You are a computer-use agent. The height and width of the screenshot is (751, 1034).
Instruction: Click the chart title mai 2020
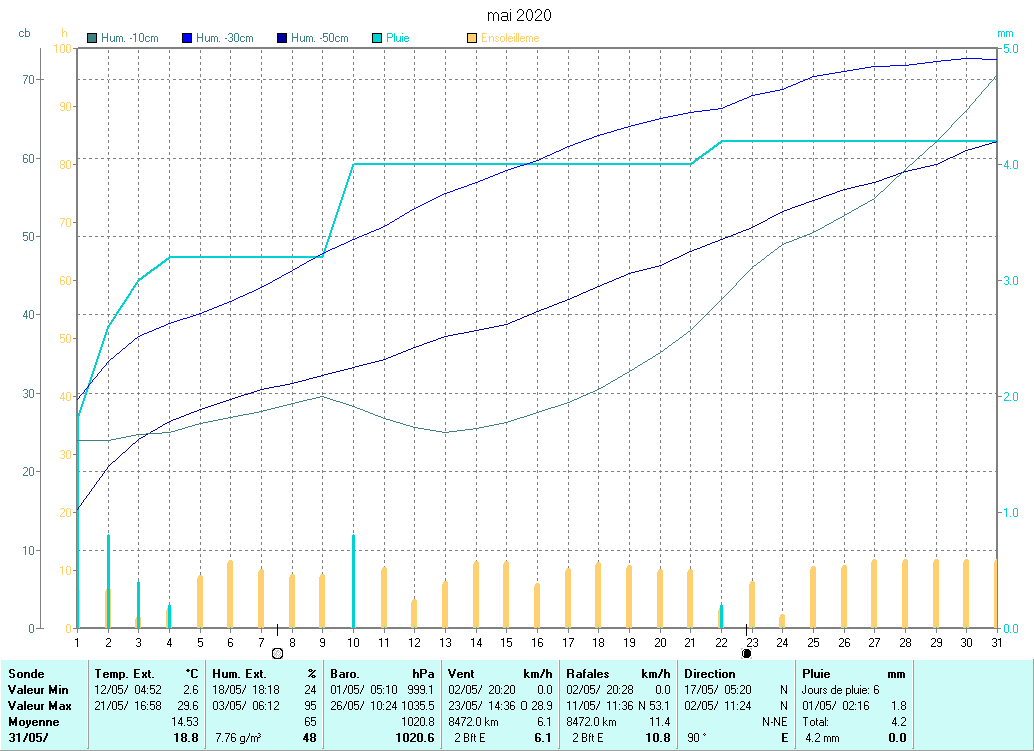(x=518, y=15)
